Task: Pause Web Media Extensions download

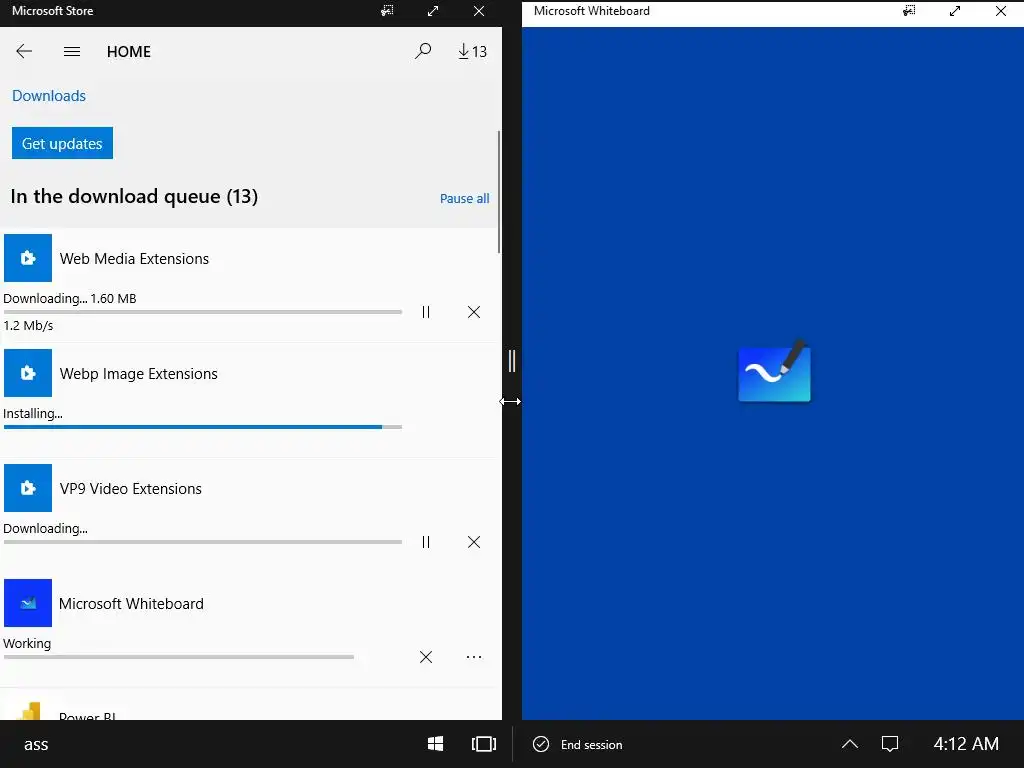Action: [x=426, y=312]
